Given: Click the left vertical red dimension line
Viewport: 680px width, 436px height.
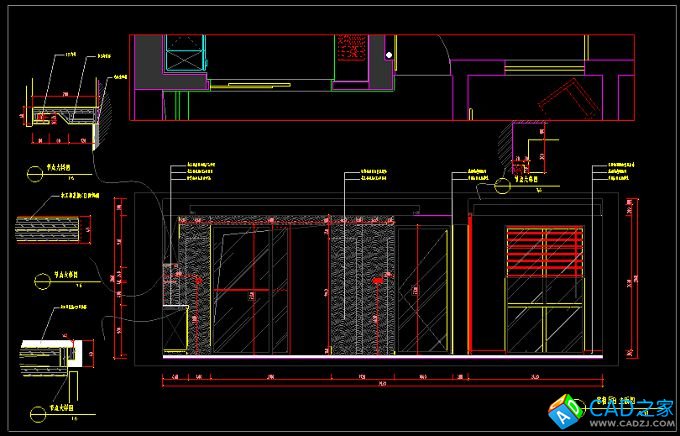Looking at the screenshot, I should click(x=119, y=280).
